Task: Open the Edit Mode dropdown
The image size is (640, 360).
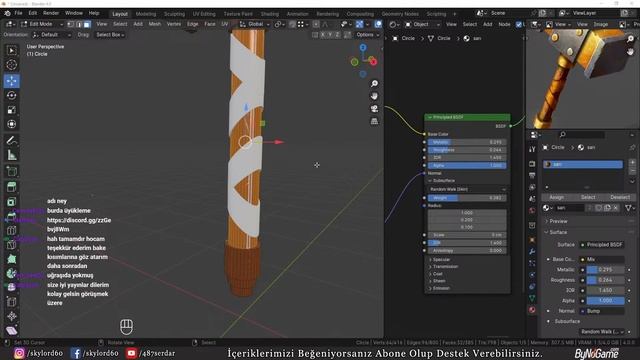Action: point(42,24)
